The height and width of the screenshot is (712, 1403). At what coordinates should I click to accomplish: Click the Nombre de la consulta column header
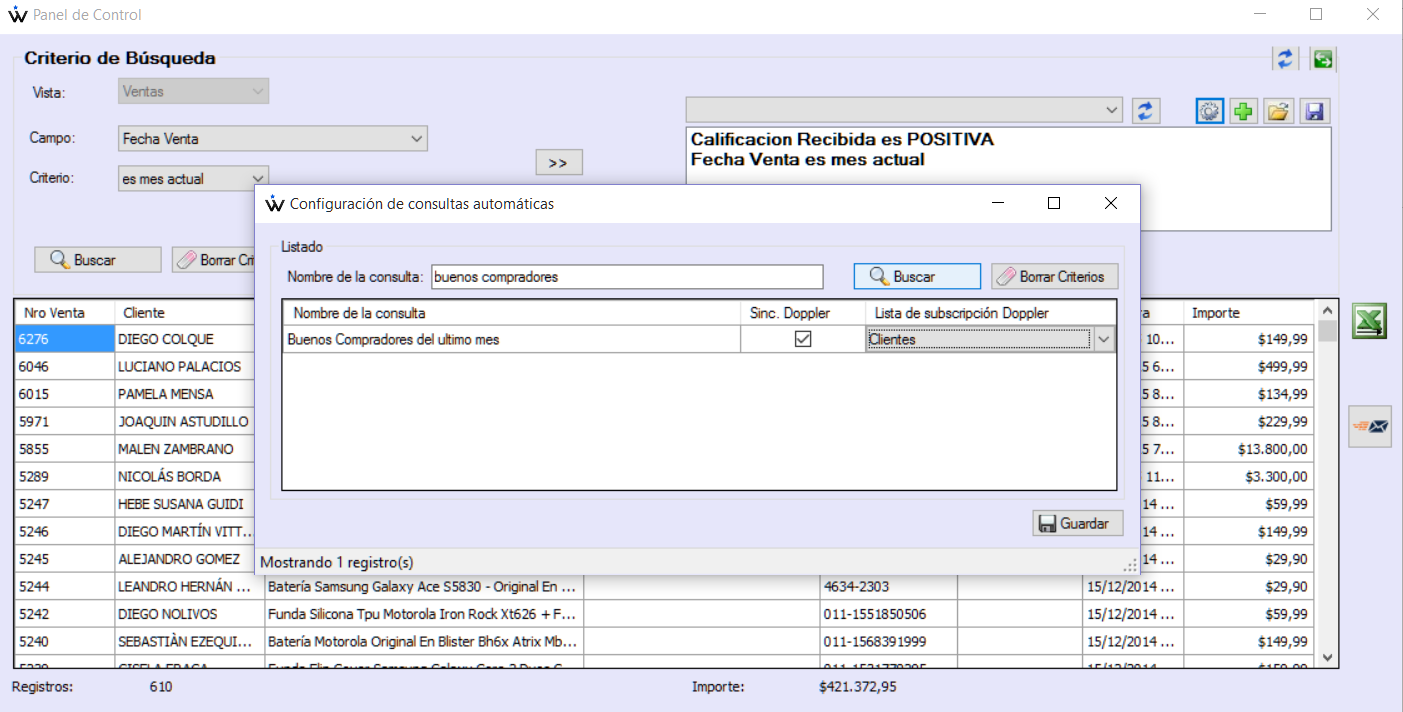click(511, 313)
